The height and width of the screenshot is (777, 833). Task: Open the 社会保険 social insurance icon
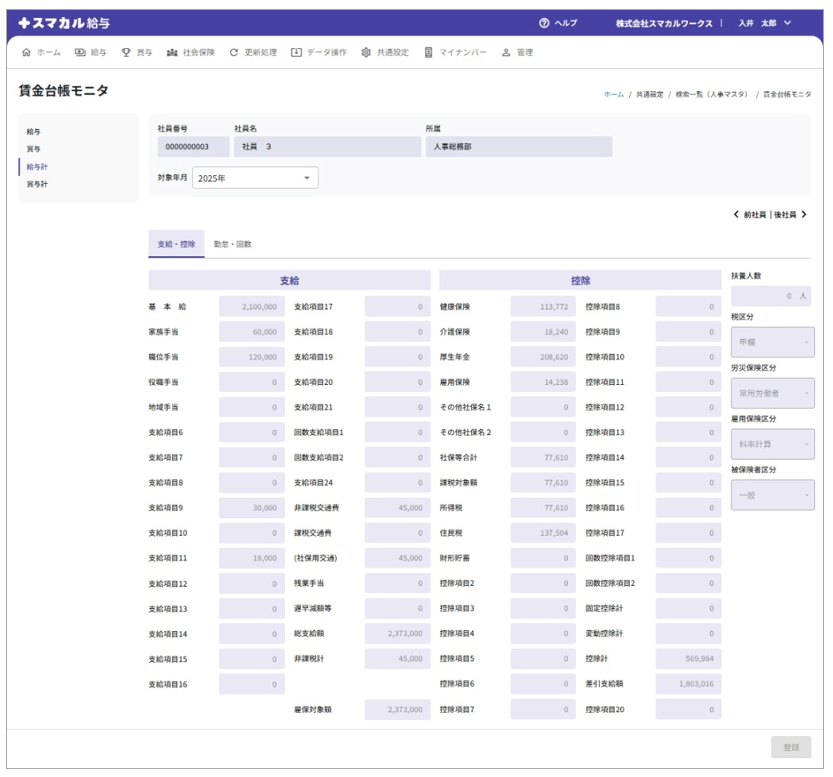click(x=172, y=52)
